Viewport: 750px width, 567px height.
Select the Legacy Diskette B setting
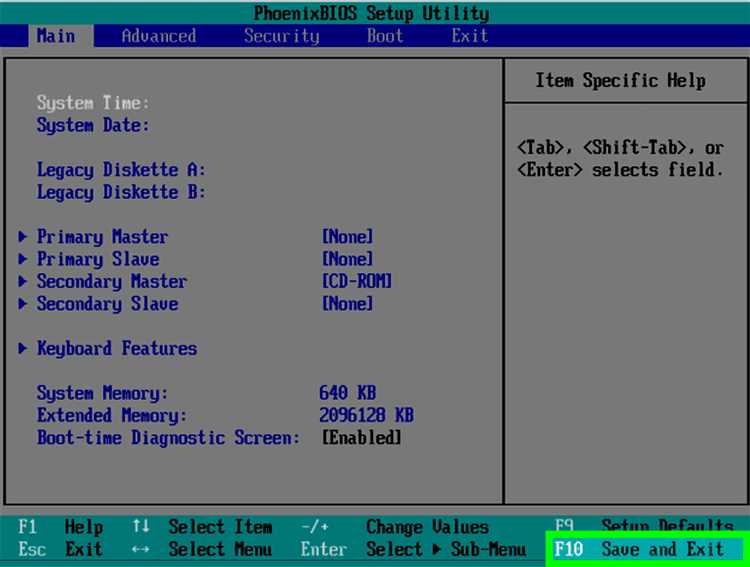pos(121,192)
